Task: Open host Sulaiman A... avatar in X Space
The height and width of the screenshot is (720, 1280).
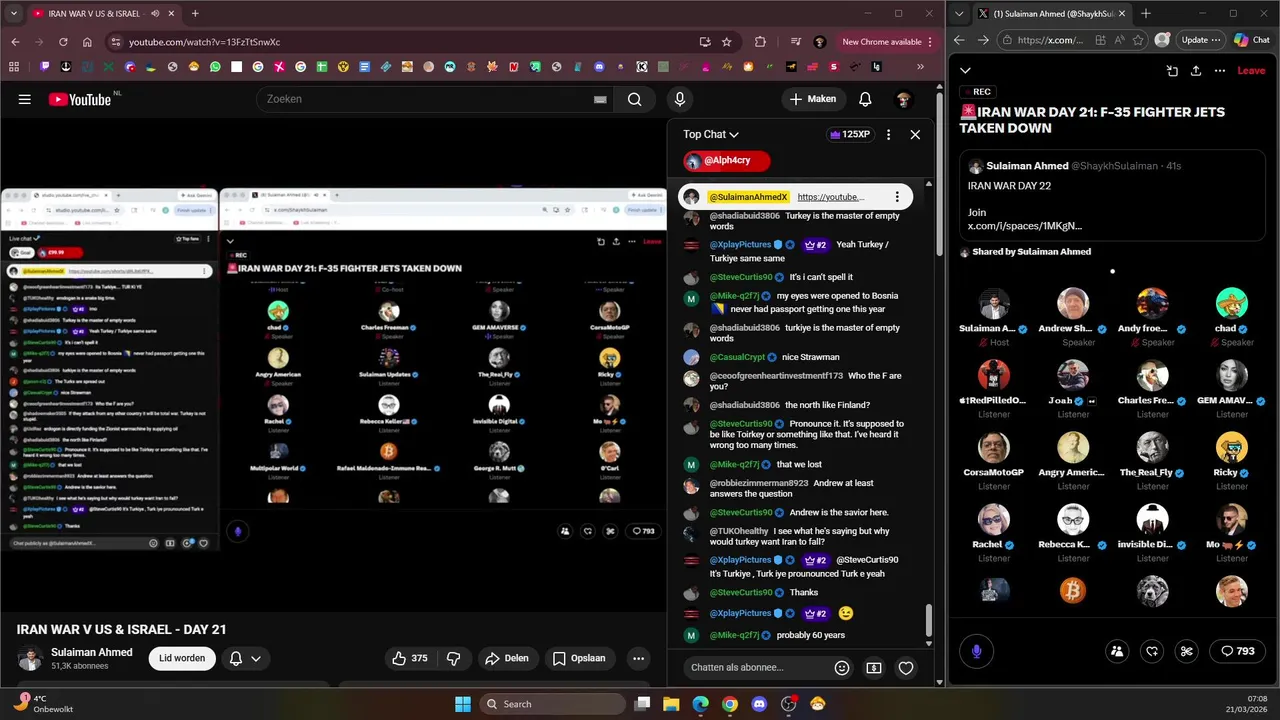Action: click(994, 303)
